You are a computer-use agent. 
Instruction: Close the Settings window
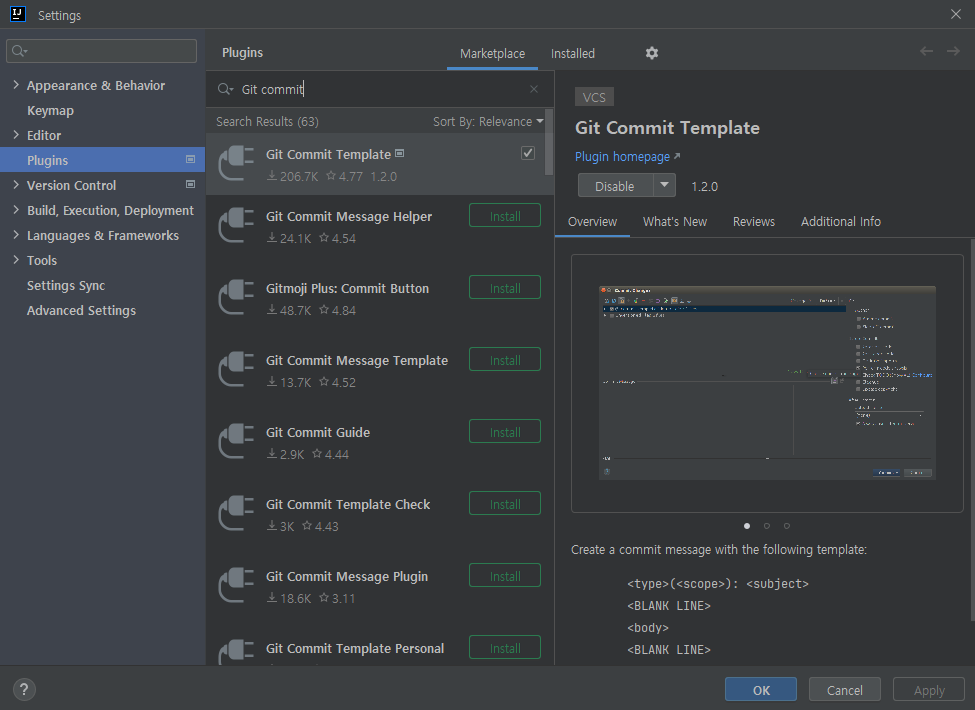[x=956, y=14]
